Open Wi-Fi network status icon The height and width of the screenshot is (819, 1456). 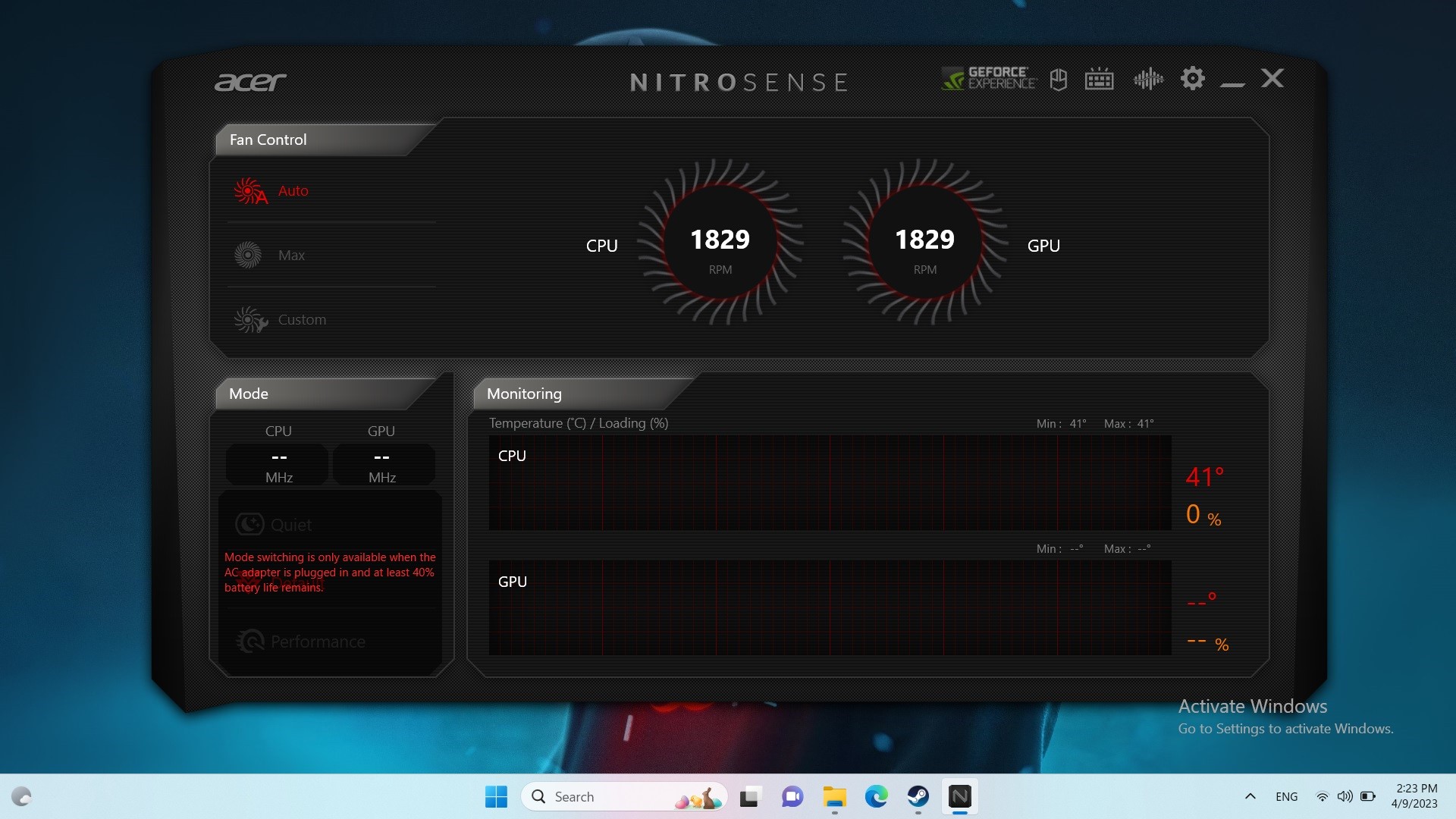click(x=1322, y=797)
